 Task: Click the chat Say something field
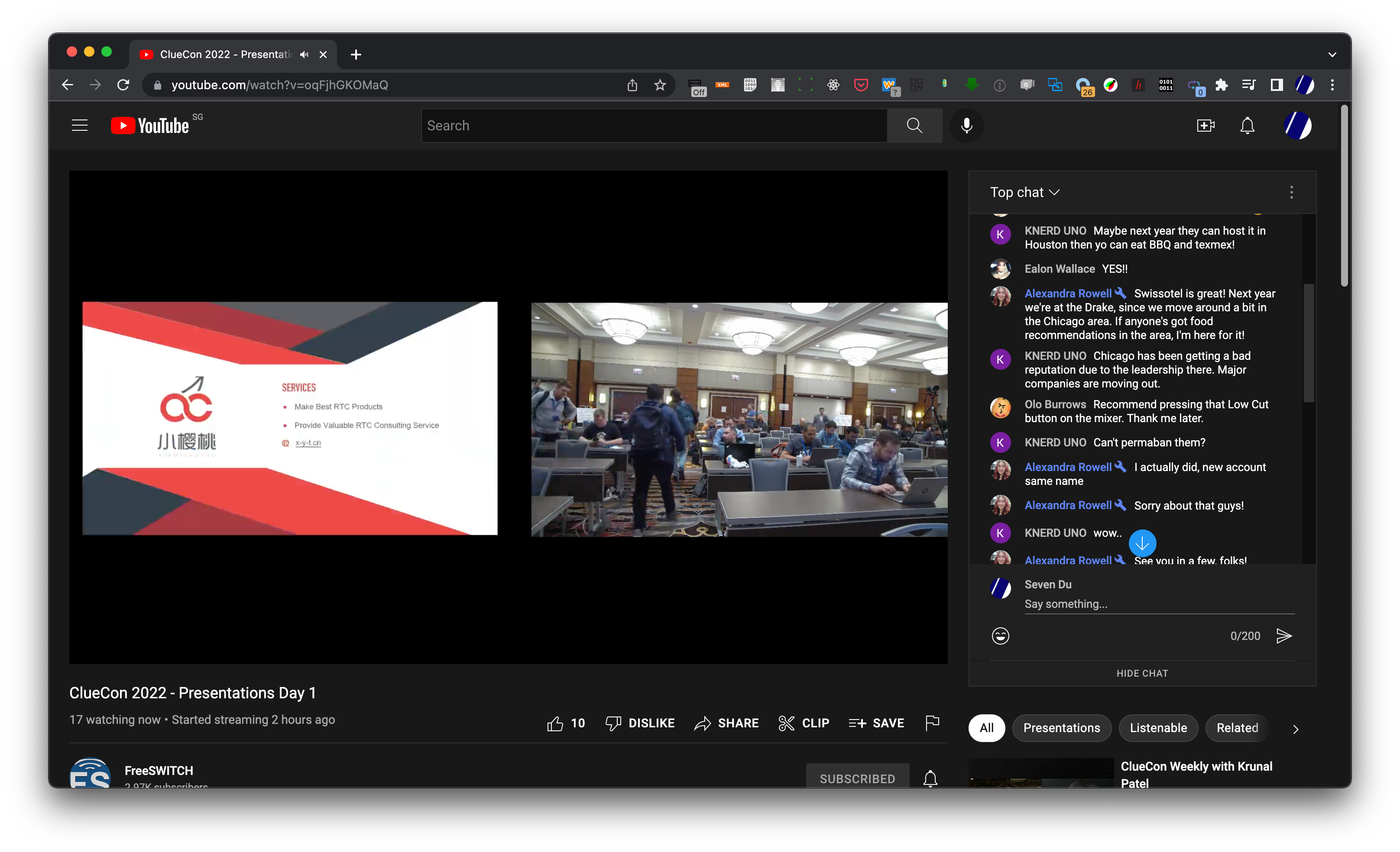pos(1159,604)
